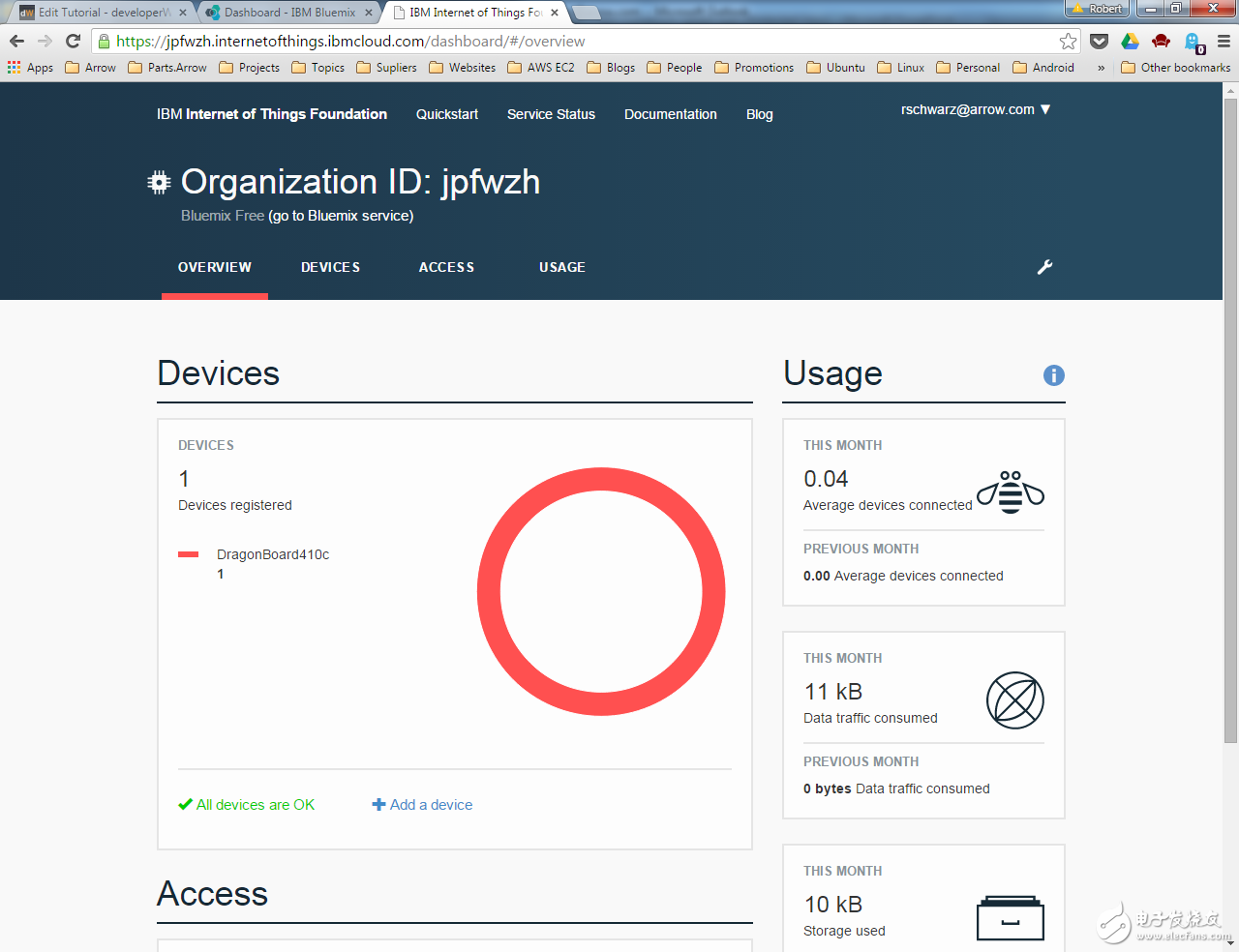This screenshot has height=952, width=1239.
Task: Open the Pocket extension icon
Action: [x=1099, y=41]
